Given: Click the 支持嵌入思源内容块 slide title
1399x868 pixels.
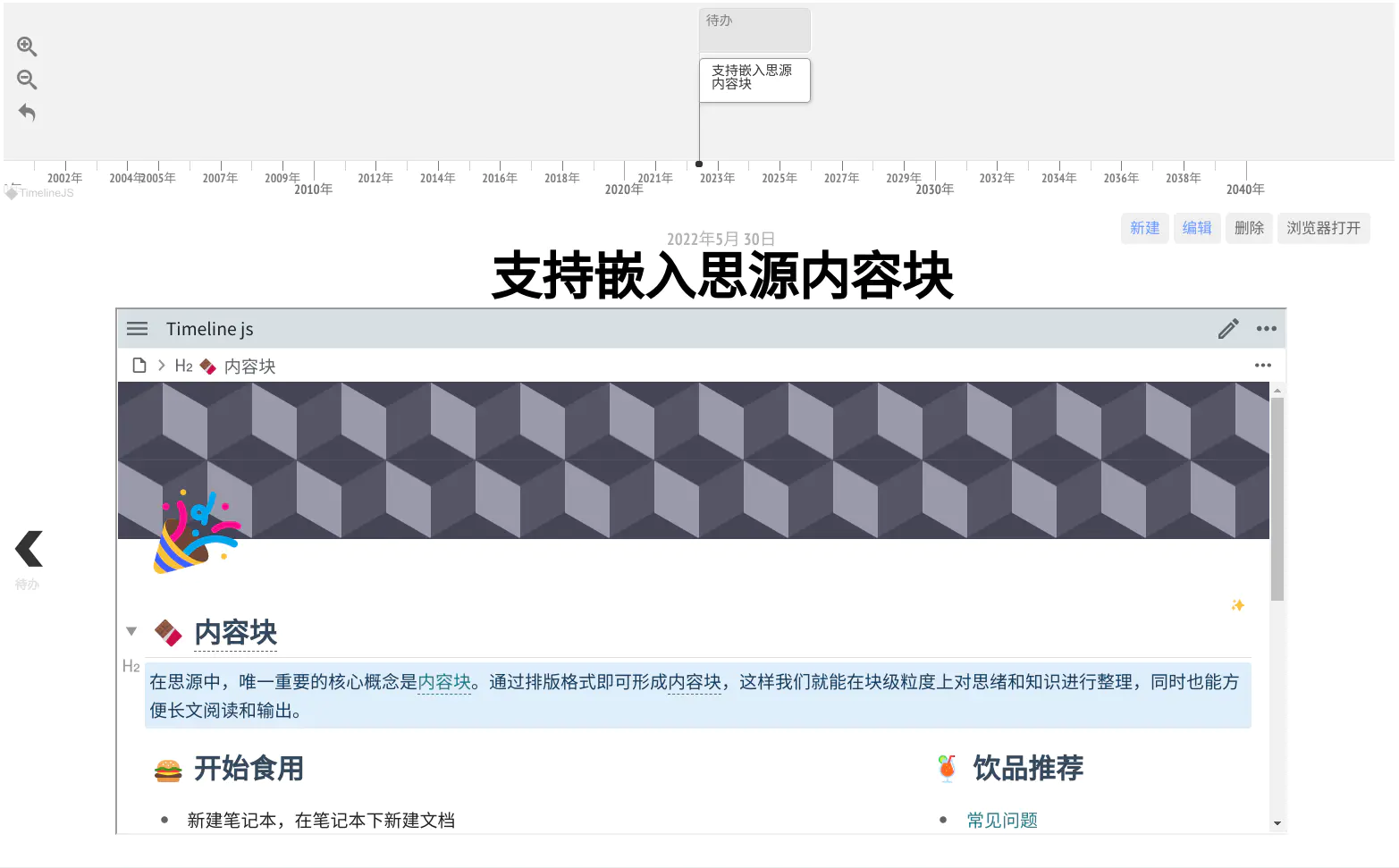Looking at the screenshot, I should pyautogui.click(x=722, y=275).
